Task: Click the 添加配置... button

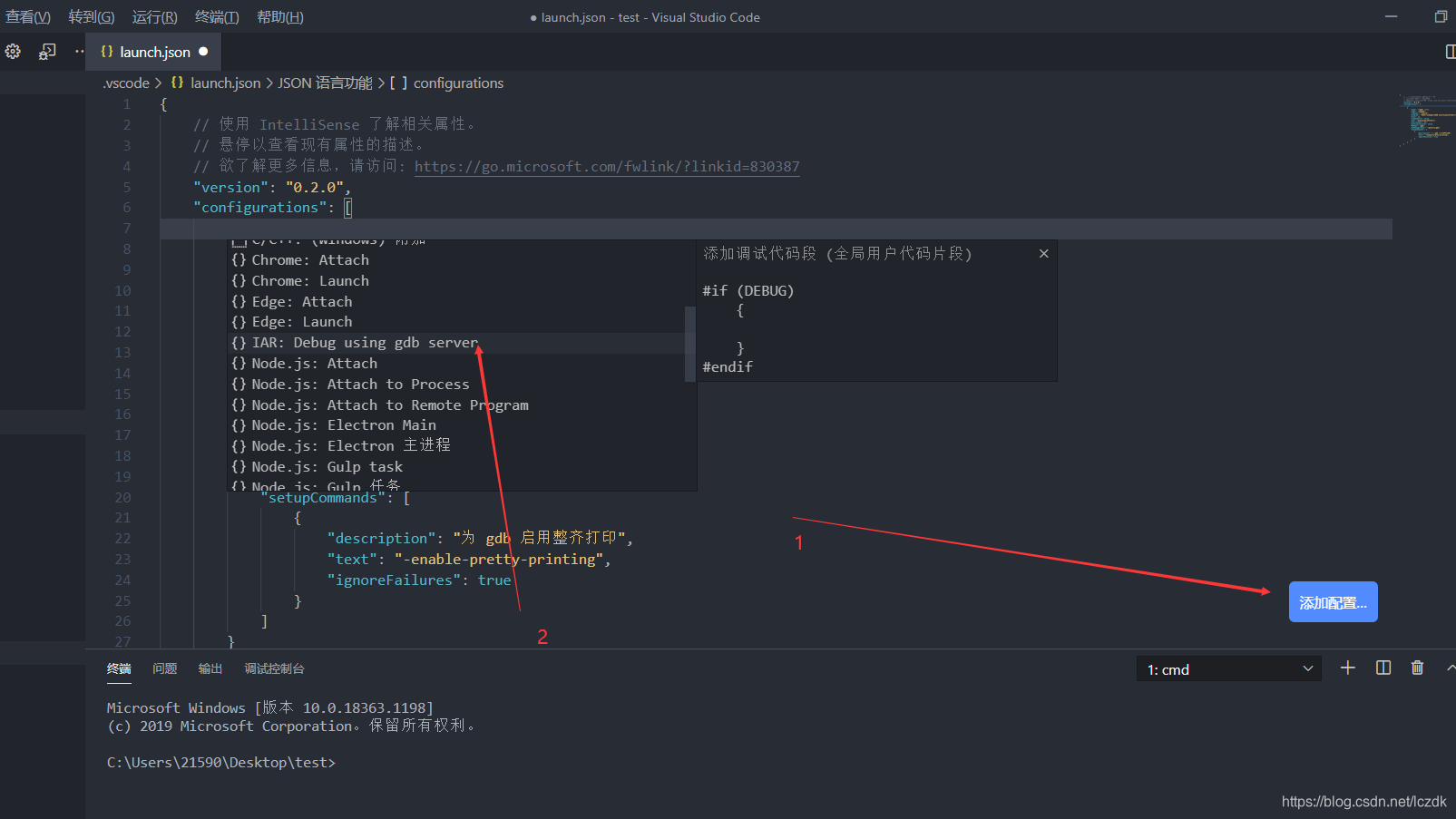Action: coord(1333,602)
